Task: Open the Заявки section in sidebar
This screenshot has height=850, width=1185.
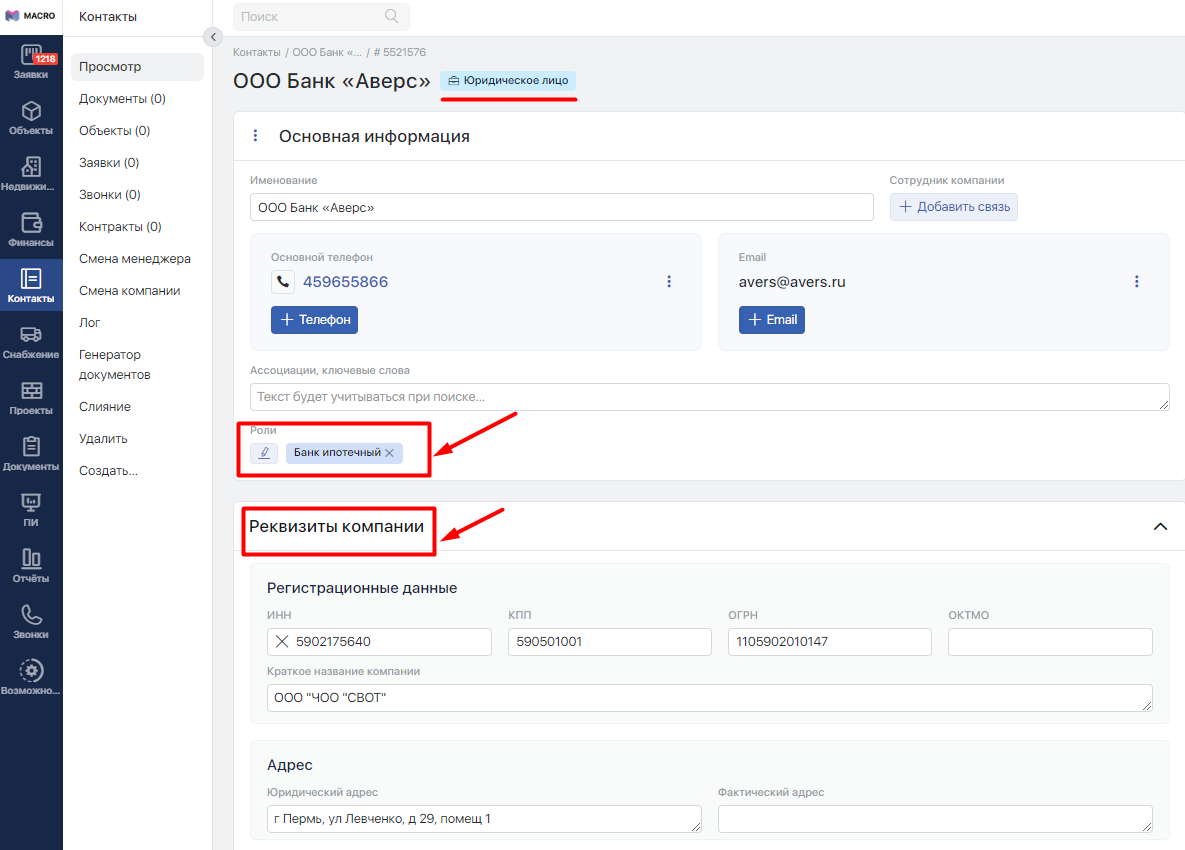Action: (31, 61)
